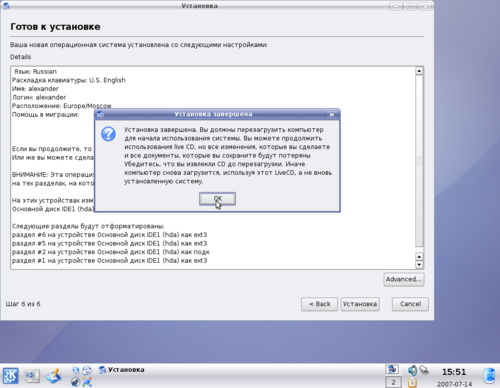
Task: Close the Установка завершена dialog
Action: coord(332,114)
